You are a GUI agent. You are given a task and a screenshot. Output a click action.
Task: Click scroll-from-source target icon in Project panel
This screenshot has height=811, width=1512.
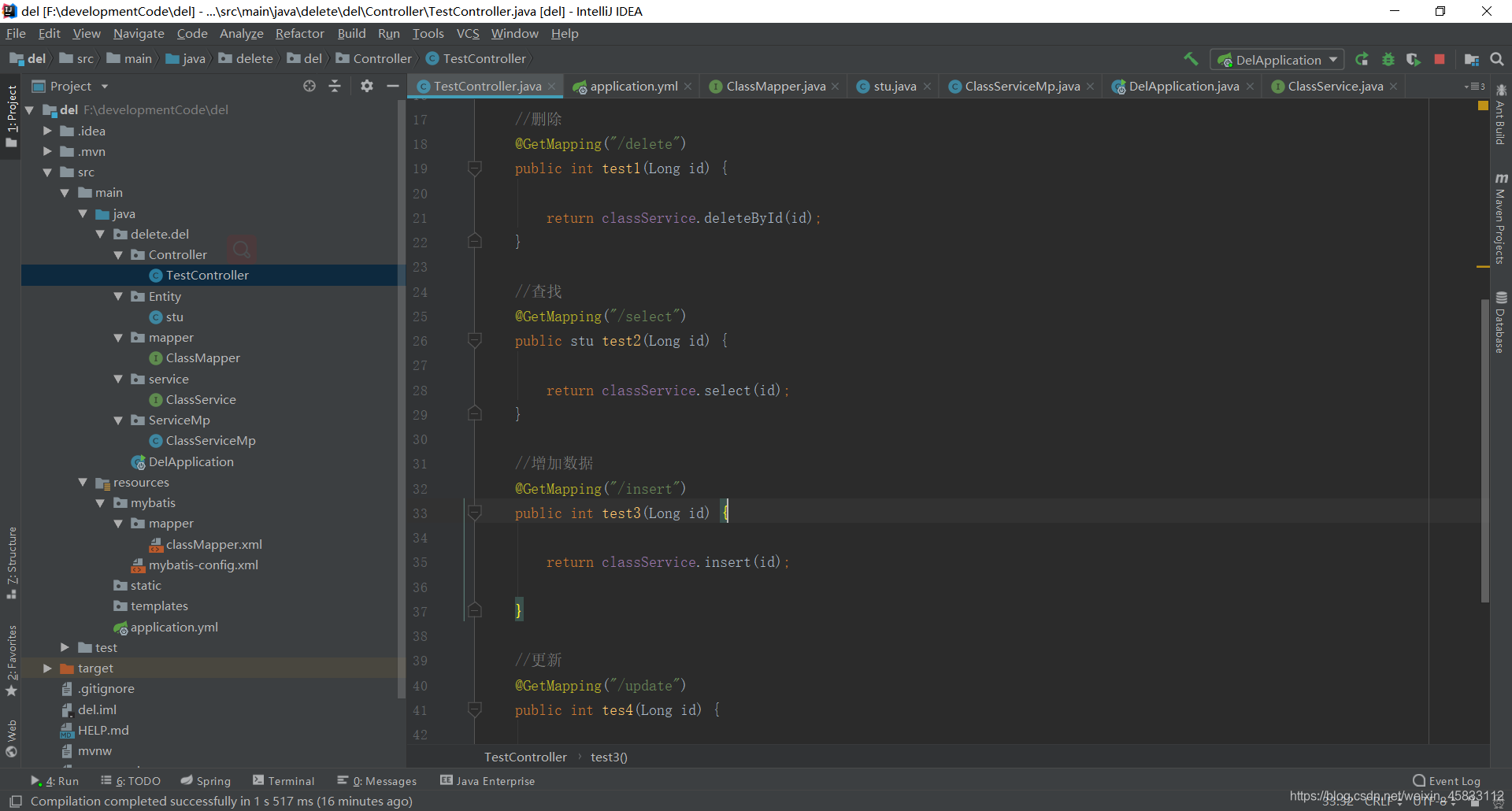[309, 86]
